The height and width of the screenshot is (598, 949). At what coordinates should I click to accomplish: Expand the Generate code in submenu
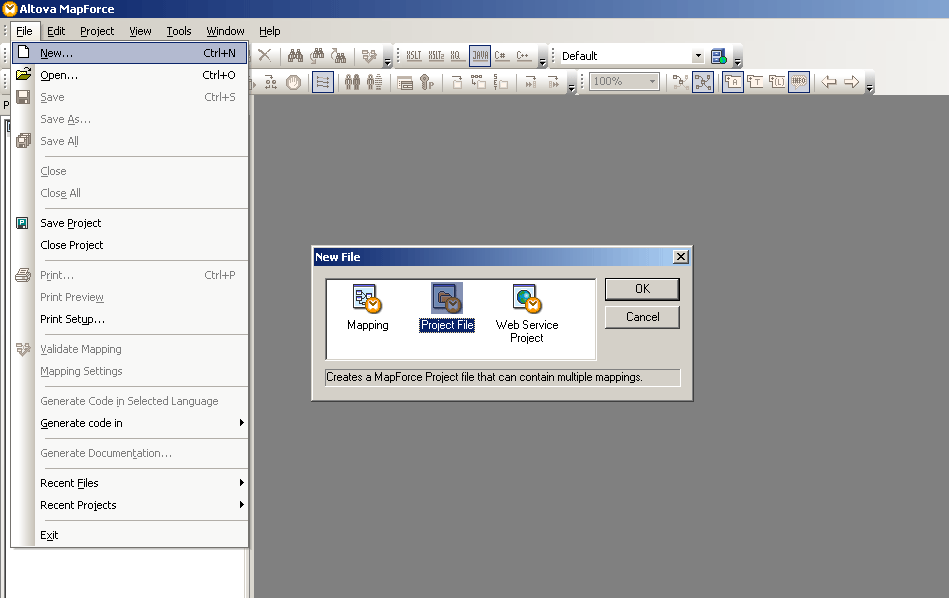130,423
